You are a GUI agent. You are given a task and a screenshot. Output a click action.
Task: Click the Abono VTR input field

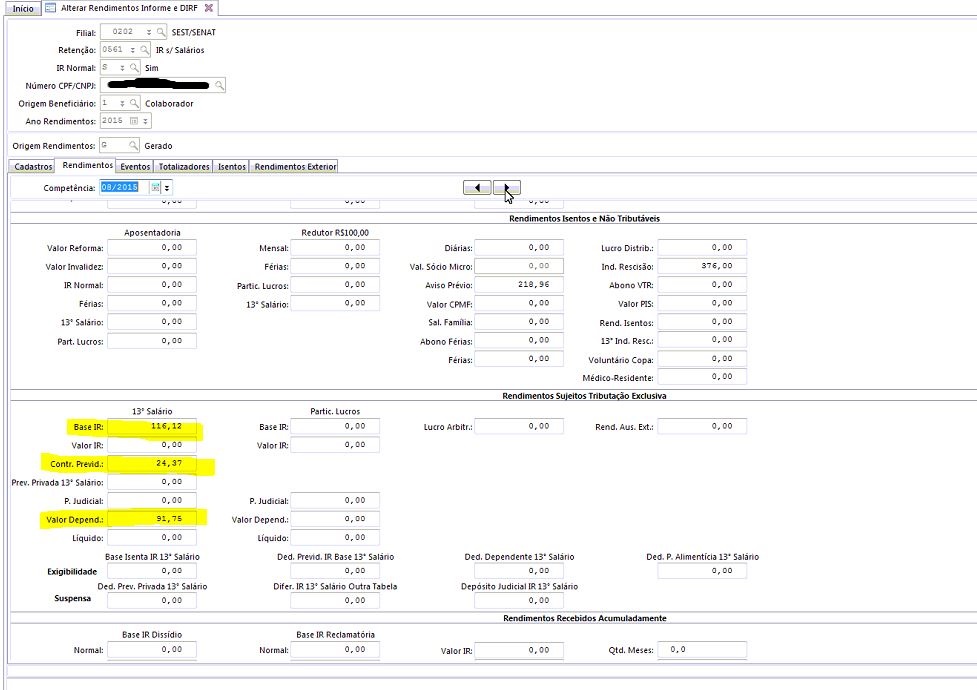coord(702,285)
